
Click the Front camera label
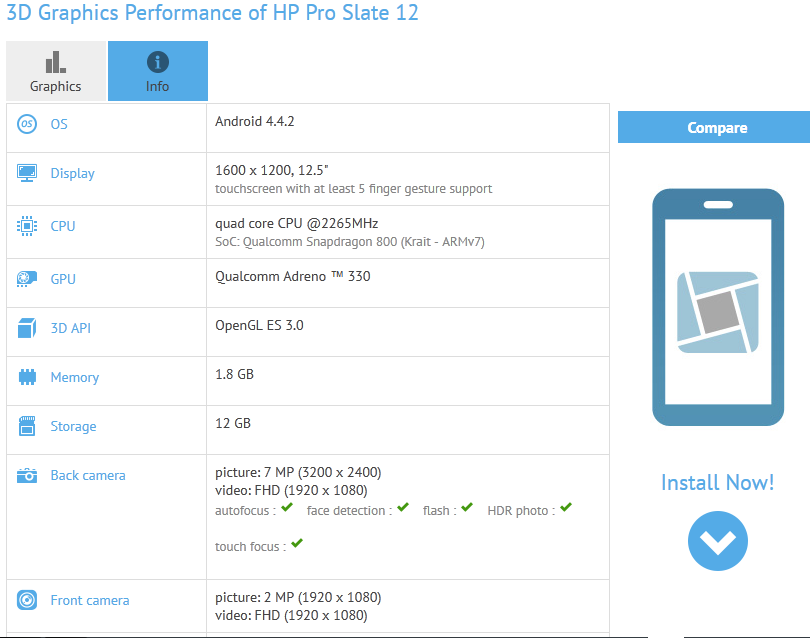[90, 600]
